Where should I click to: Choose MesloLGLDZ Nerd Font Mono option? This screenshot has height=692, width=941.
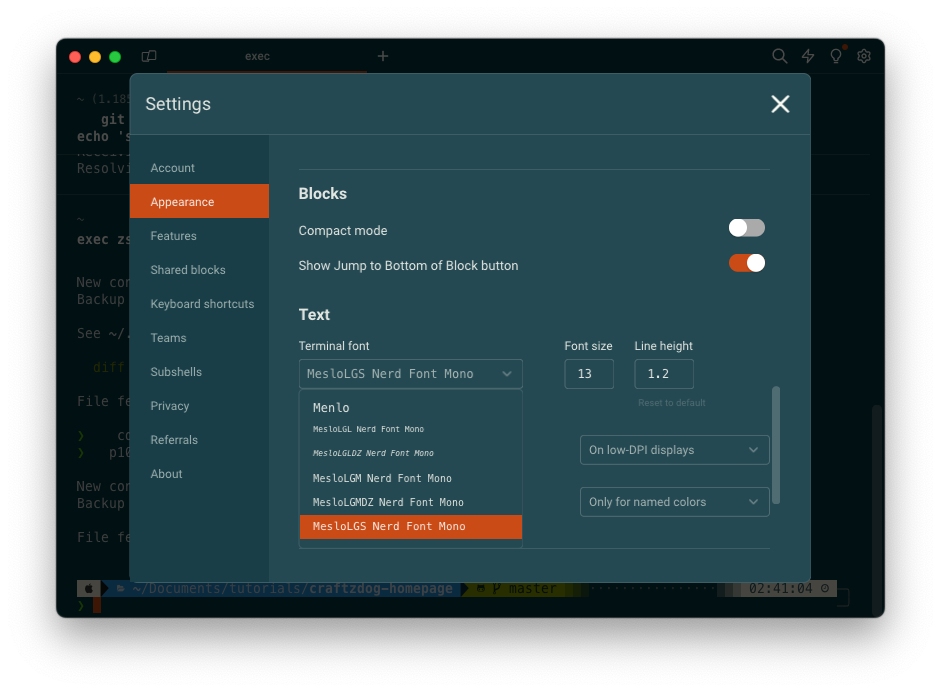(x=410, y=453)
